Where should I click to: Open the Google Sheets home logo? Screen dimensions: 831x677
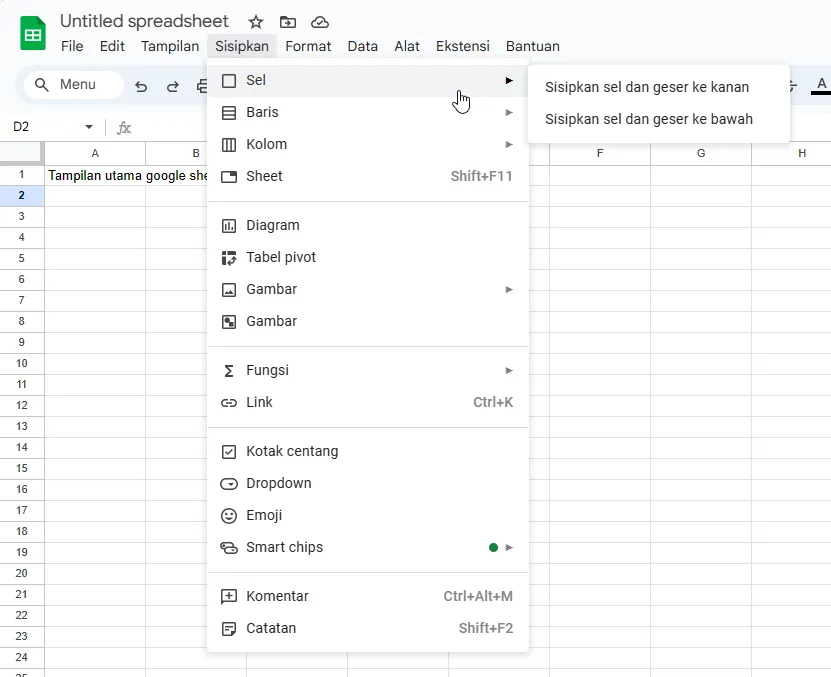[34, 34]
